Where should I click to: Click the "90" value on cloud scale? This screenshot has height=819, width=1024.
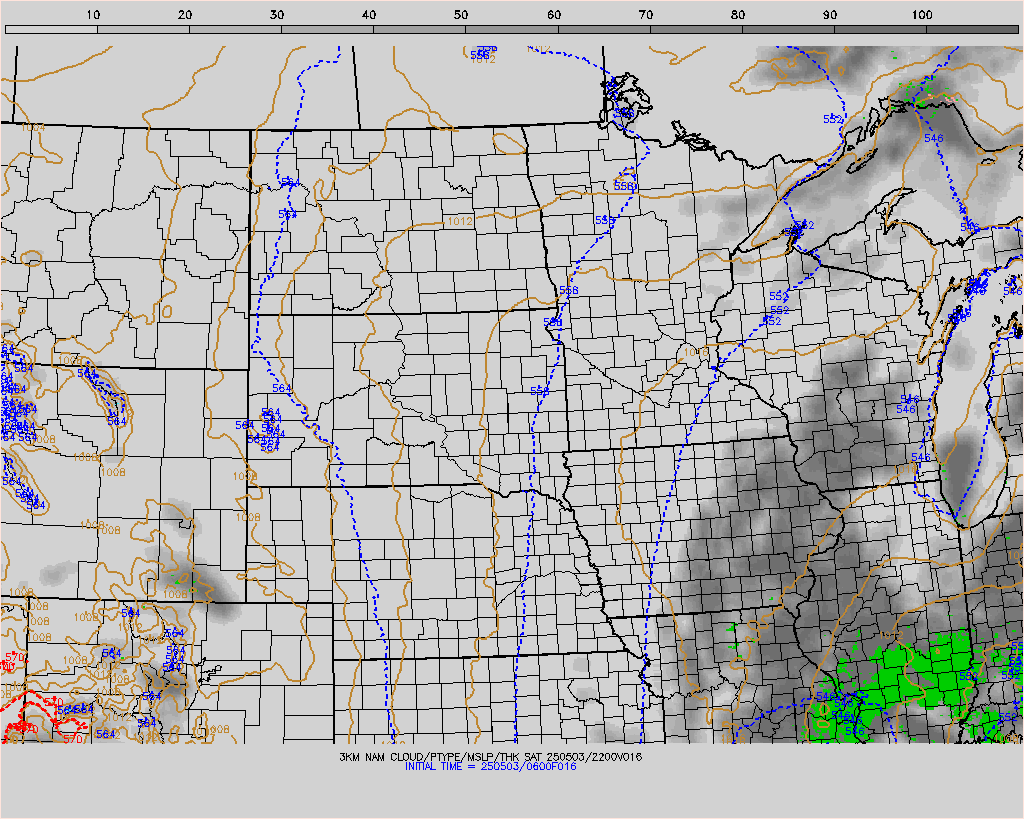point(830,14)
